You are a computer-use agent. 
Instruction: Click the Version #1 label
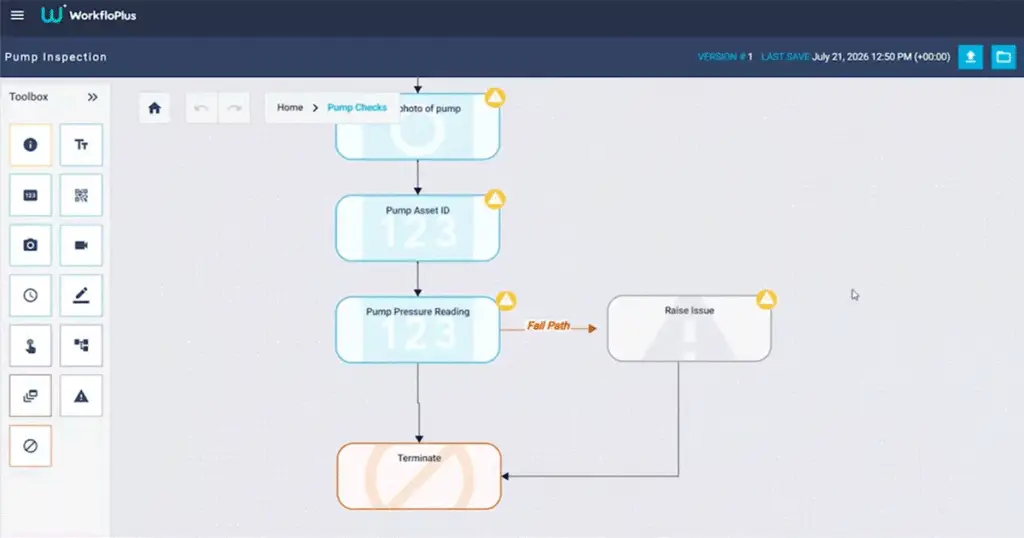(x=725, y=57)
